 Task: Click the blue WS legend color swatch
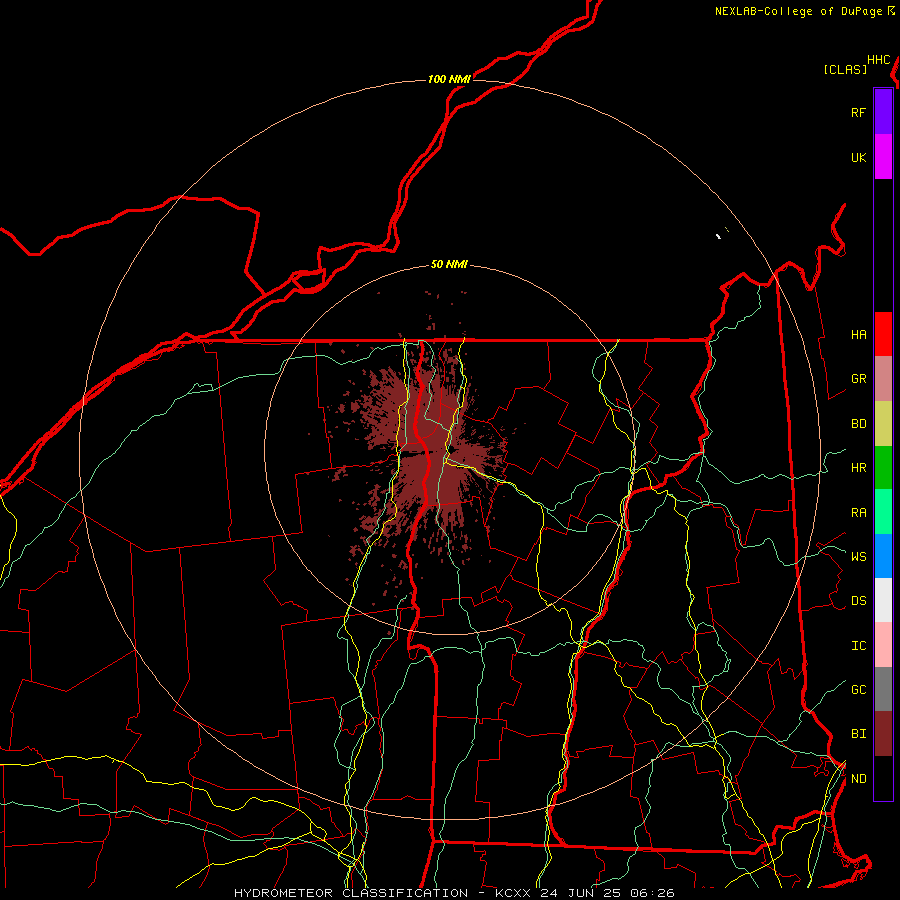click(x=883, y=556)
